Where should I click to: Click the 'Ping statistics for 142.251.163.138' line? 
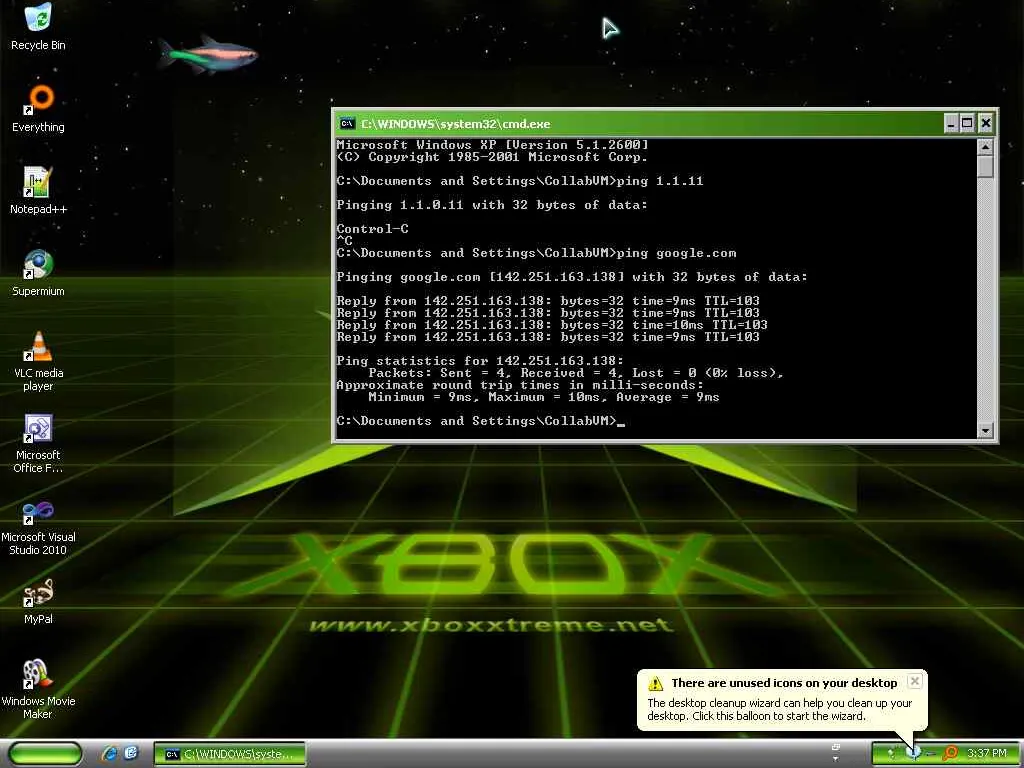[480, 360]
